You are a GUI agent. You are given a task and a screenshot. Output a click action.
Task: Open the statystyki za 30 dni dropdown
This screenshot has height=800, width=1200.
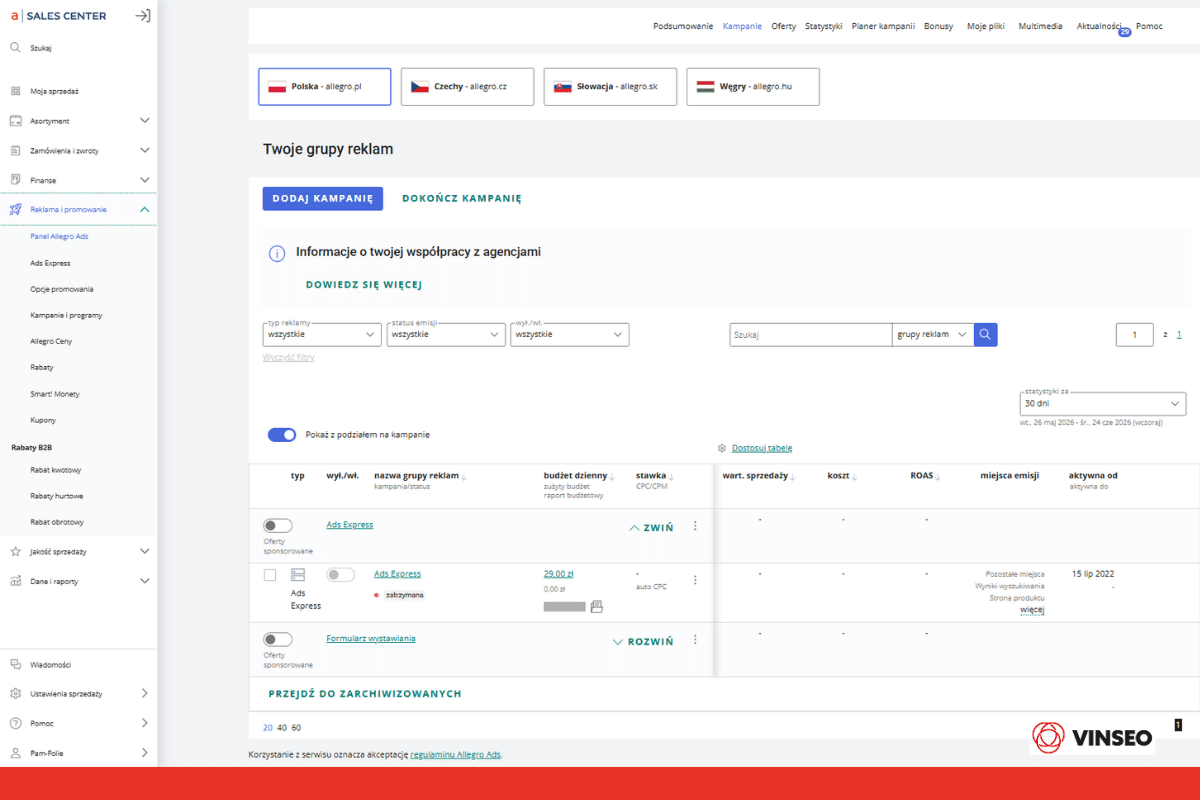coord(1103,403)
